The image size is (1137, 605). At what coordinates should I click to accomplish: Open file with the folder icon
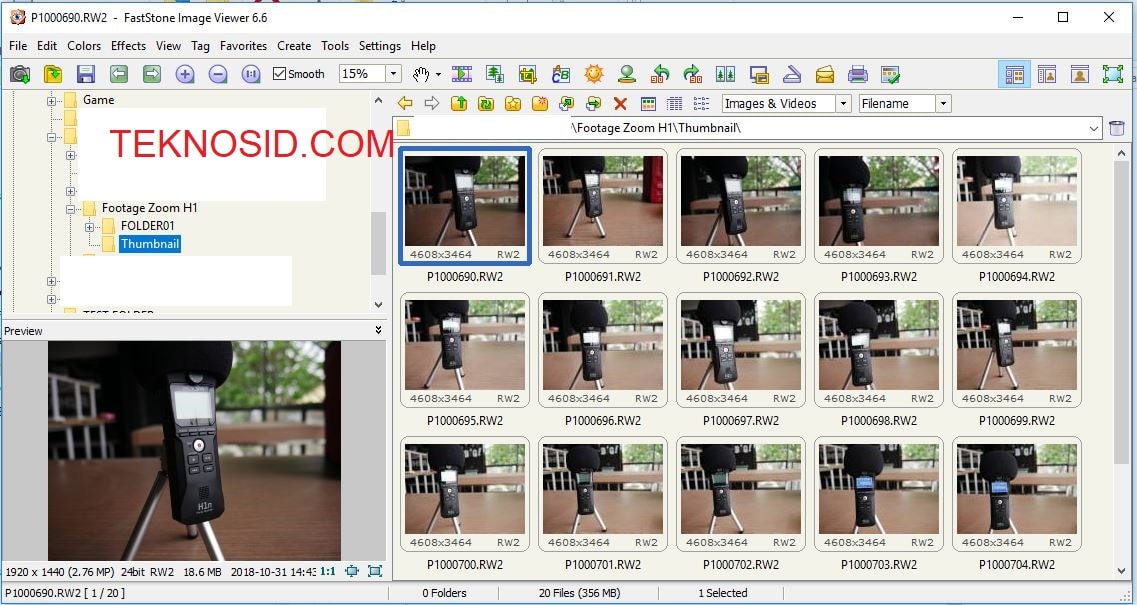click(53, 74)
